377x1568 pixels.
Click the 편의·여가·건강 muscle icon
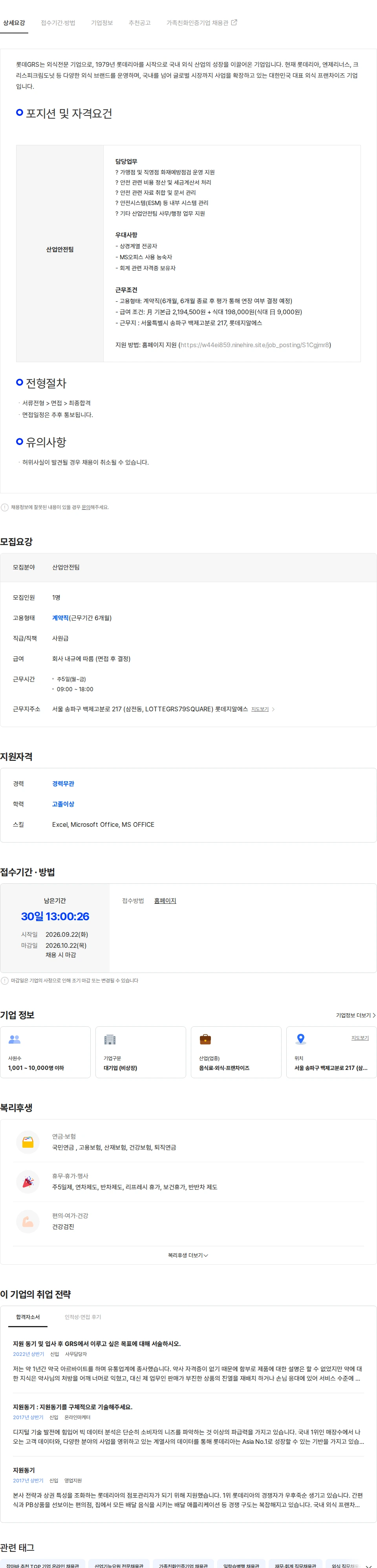(x=28, y=1222)
